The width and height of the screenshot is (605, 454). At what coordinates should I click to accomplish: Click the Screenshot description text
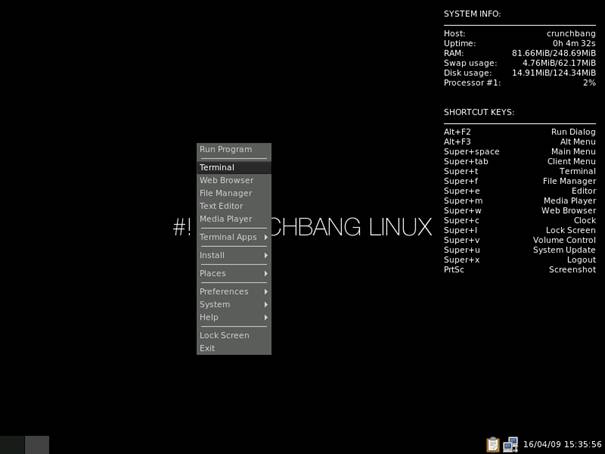tap(572, 270)
